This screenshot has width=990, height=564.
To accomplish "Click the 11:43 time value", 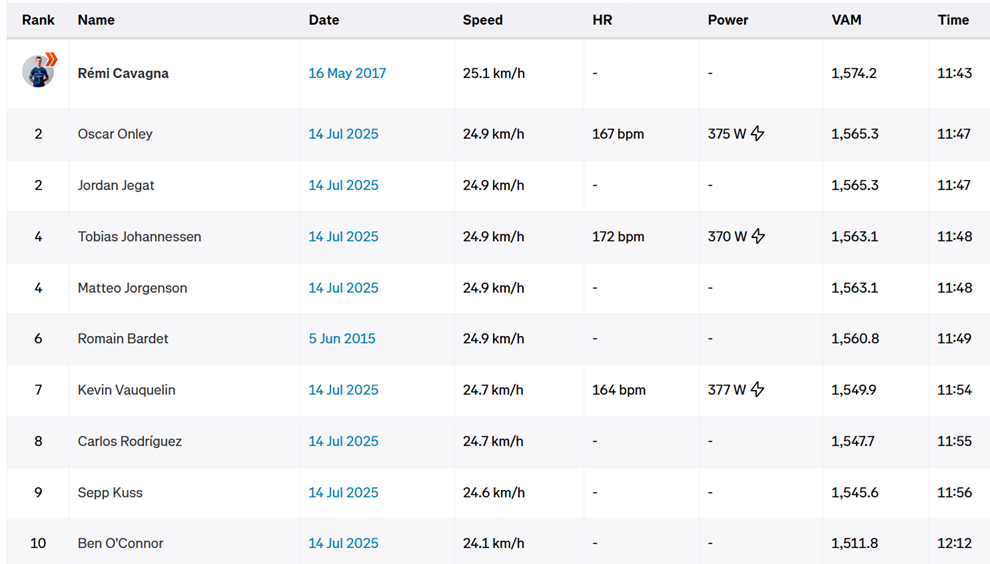I will click(955, 73).
